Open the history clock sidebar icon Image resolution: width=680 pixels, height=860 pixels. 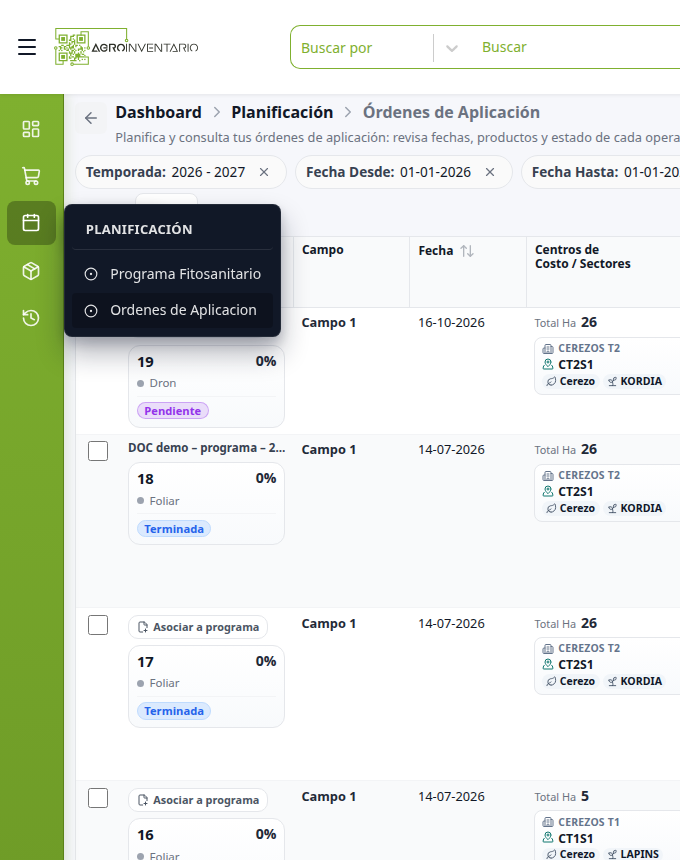(31, 318)
